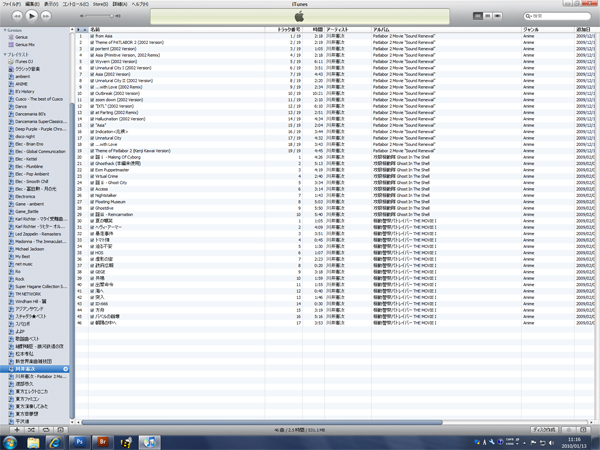The image size is (600, 450).
Task: Sort by the アルバム column header
Action: point(446,29)
